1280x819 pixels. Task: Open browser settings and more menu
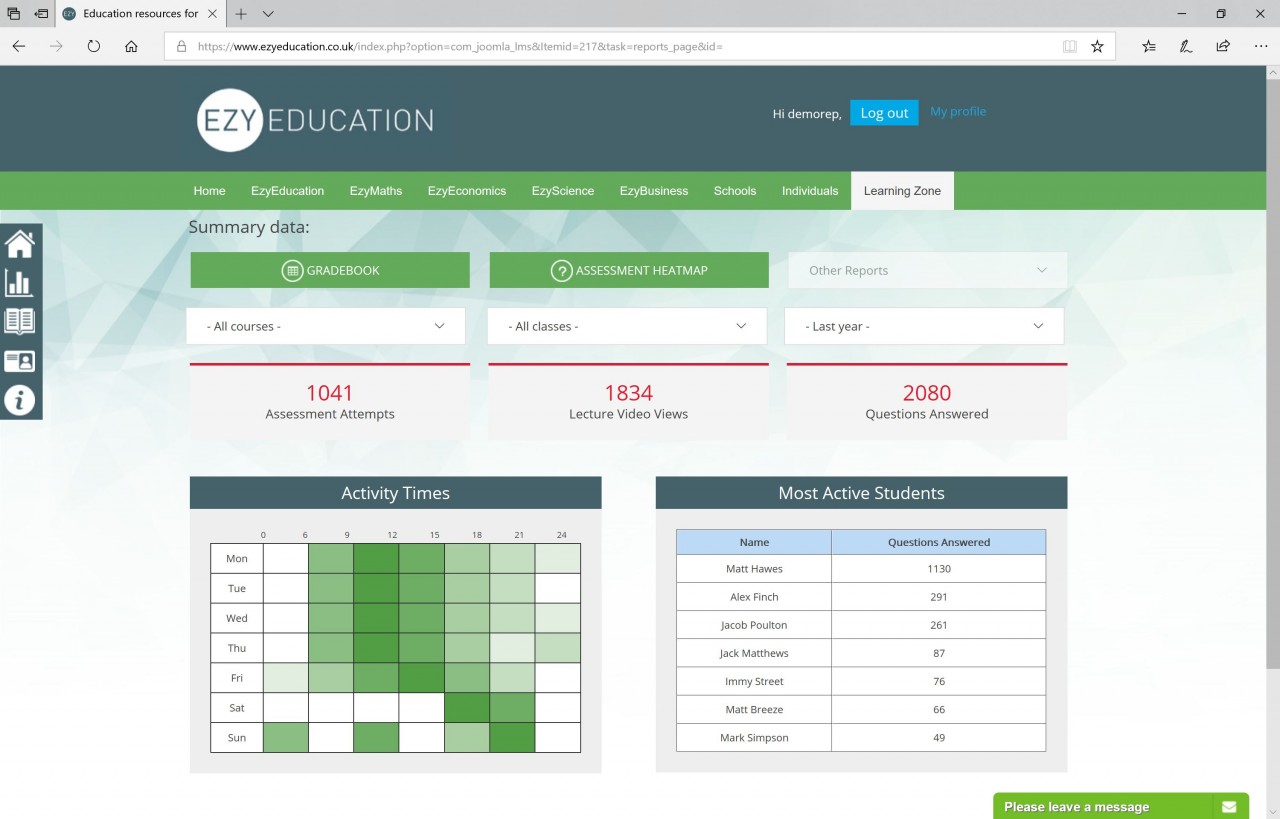(1260, 46)
